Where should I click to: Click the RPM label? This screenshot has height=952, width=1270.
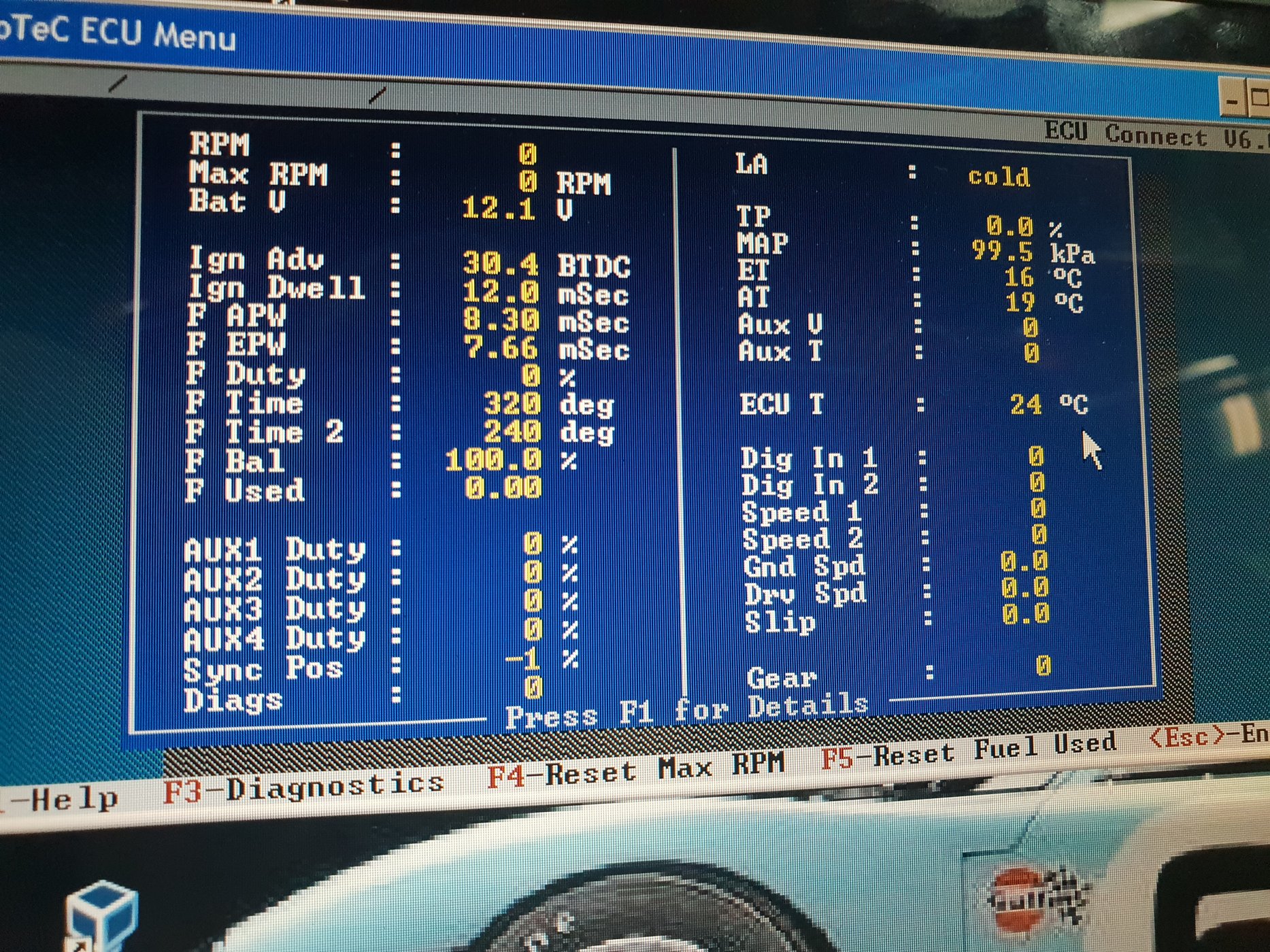tap(220, 143)
